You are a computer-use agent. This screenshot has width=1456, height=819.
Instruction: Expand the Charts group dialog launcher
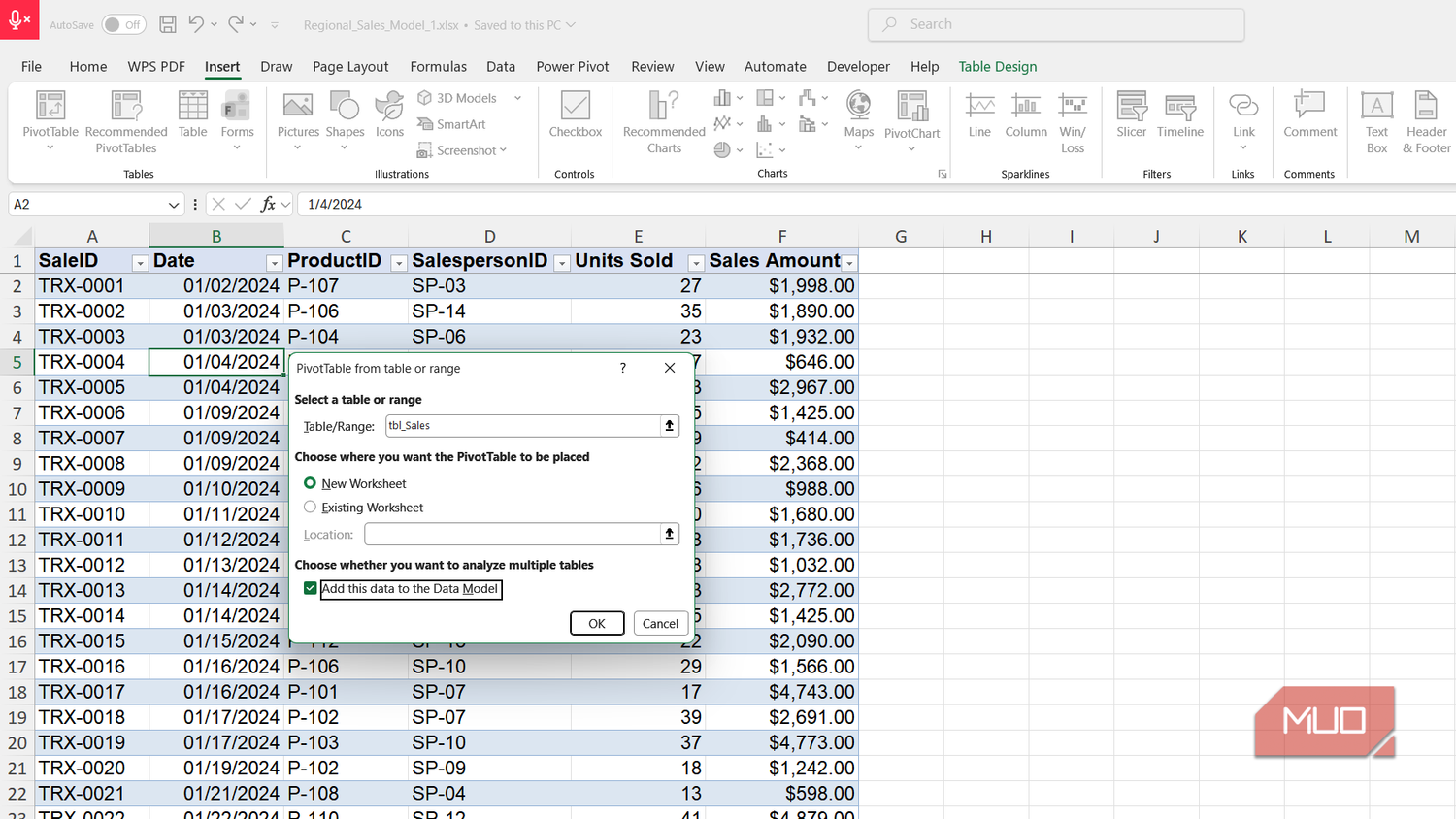[942, 174]
